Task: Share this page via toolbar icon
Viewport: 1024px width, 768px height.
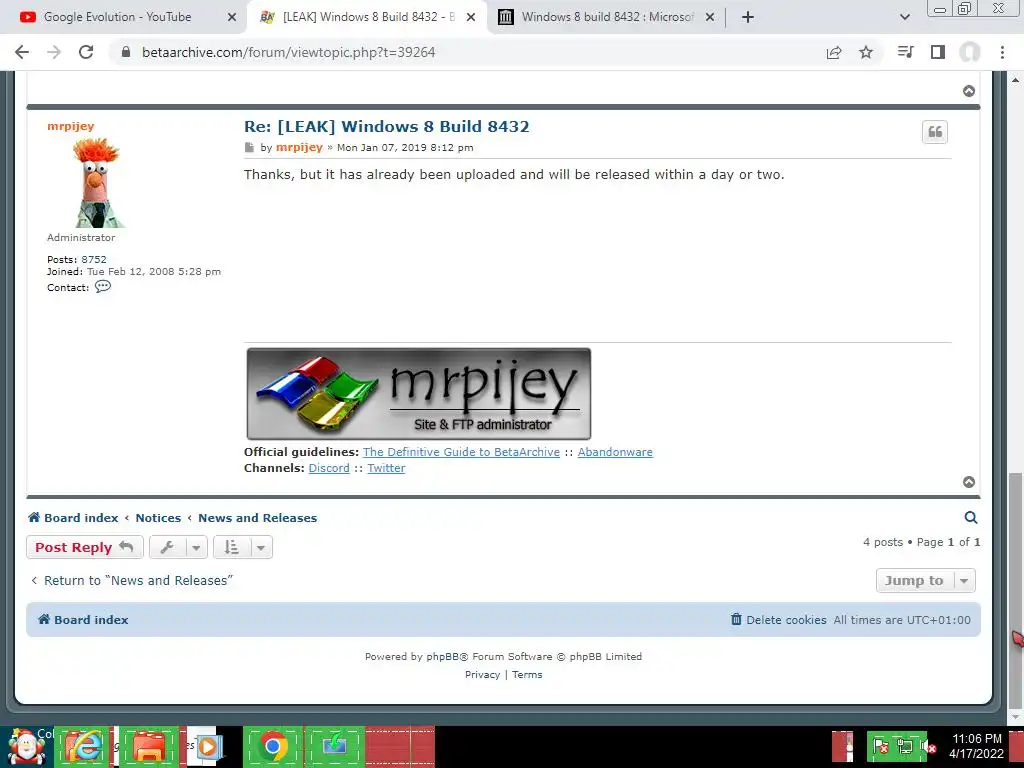Action: point(834,52)
